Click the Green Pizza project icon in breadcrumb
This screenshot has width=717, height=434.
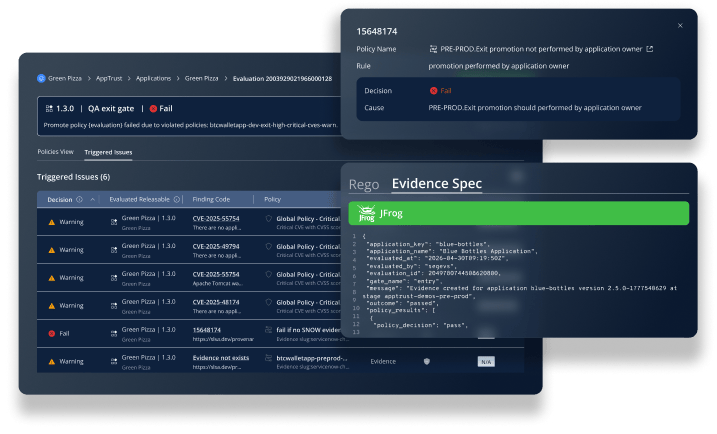pos(41,78)
